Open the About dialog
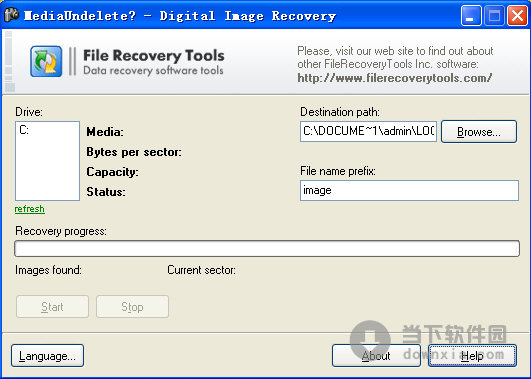This screenshot has width=531, height=379. [x=376, y=356]
